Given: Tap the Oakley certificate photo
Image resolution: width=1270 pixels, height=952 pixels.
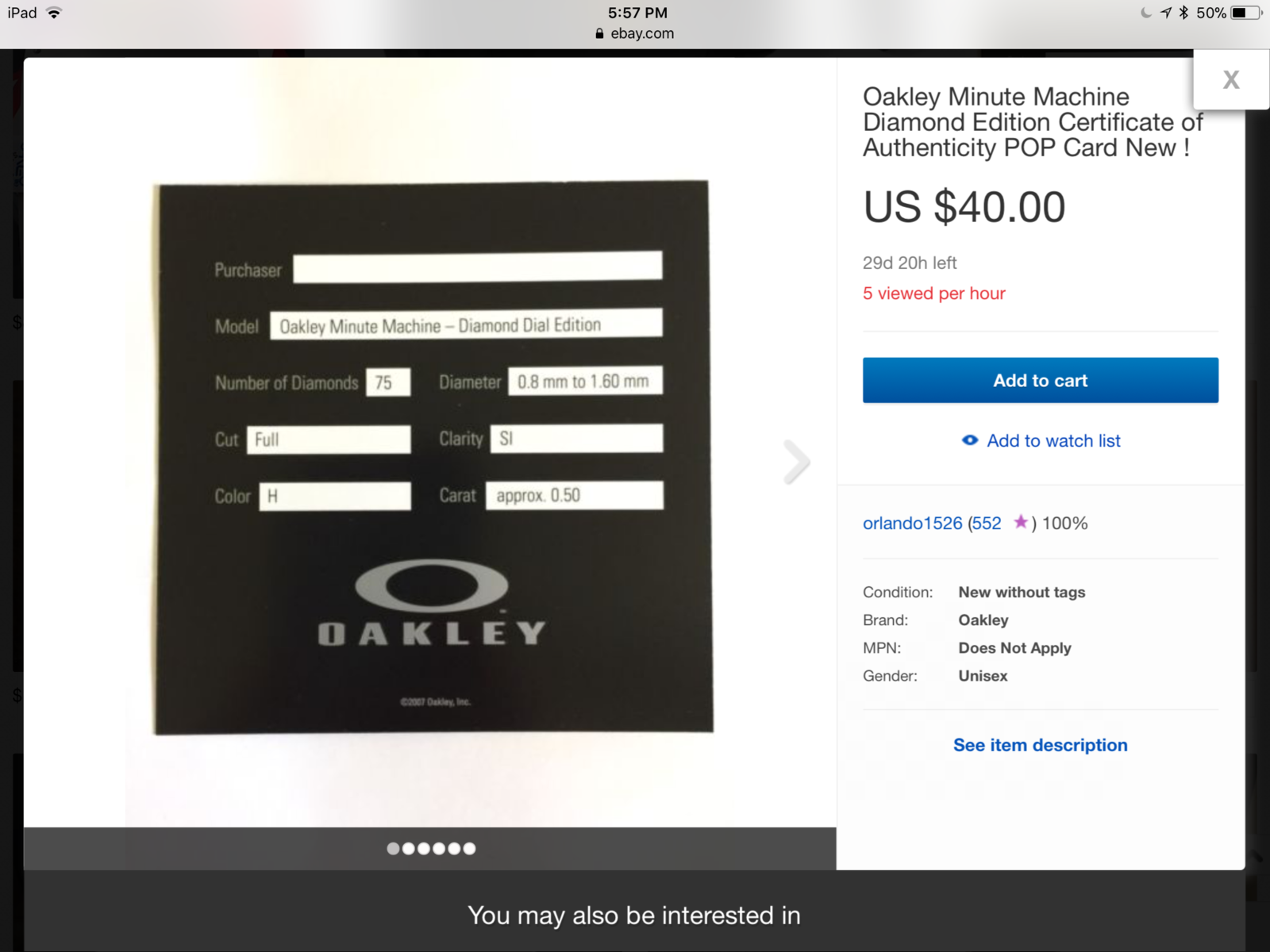Looking at the screenshot, I should [x=433, y=457].
